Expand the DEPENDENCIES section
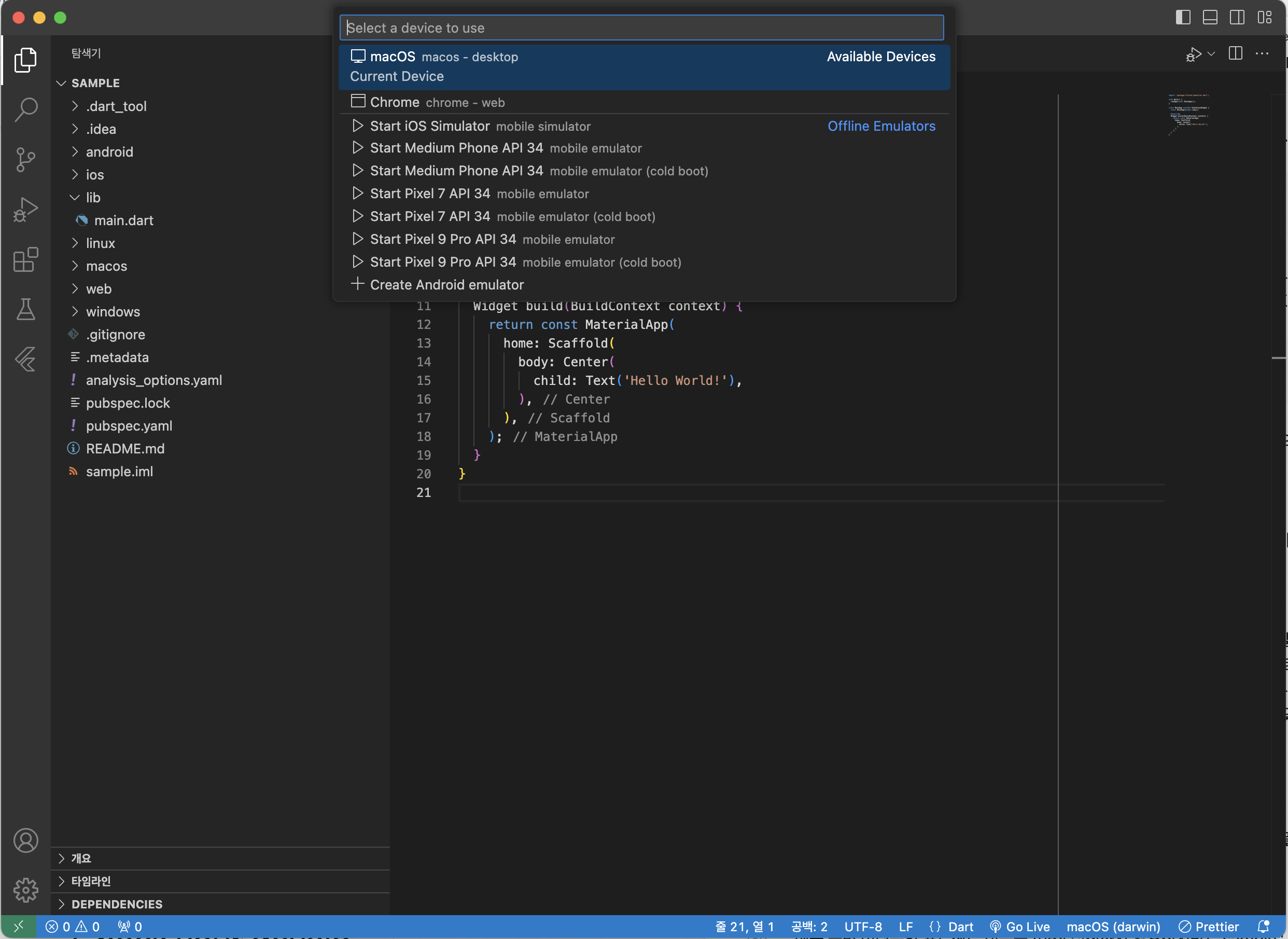The height and width of the screenshot is (939, 1288). [117, 904]
